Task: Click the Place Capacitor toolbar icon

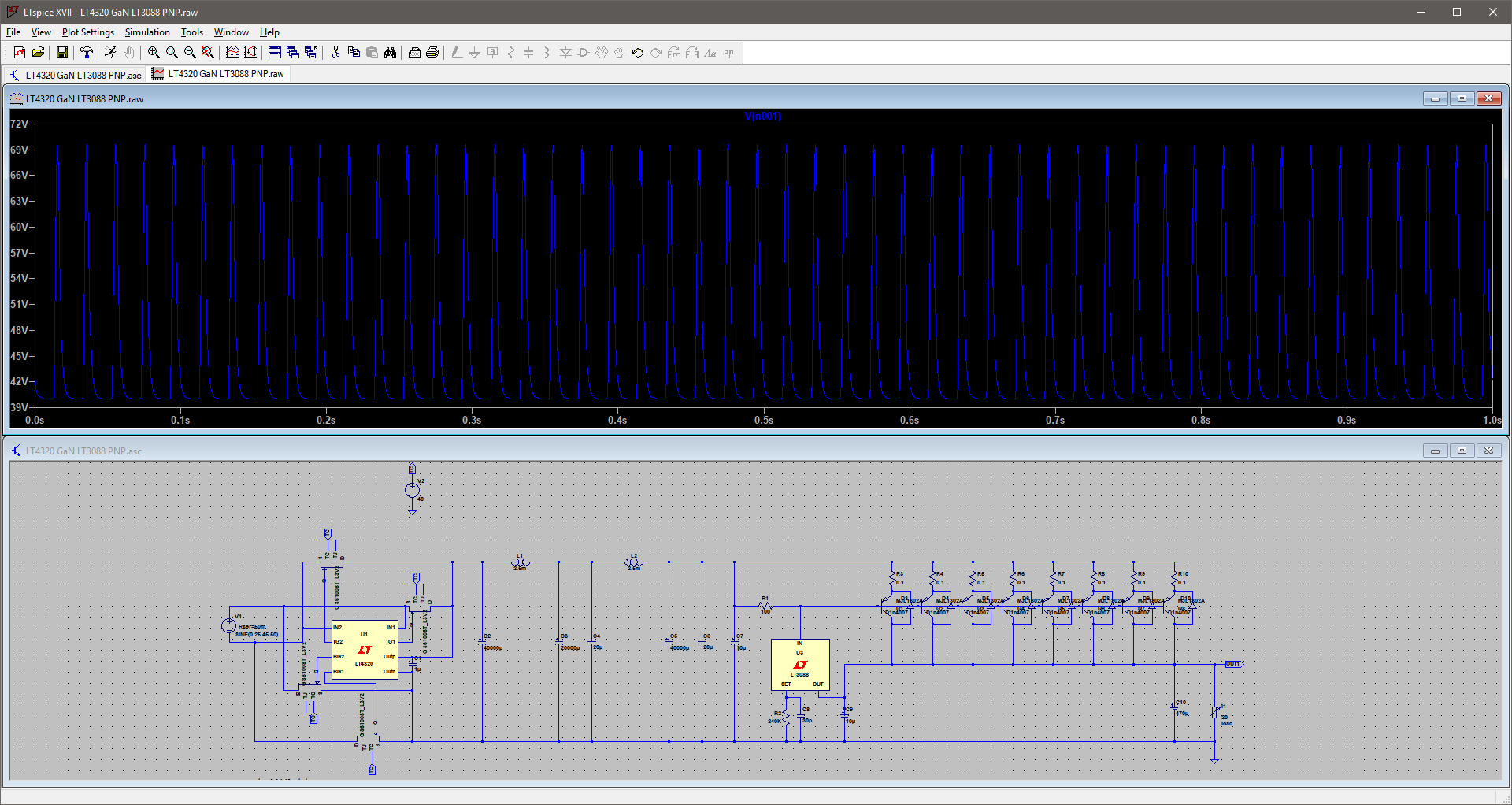Action: [529, 53]
